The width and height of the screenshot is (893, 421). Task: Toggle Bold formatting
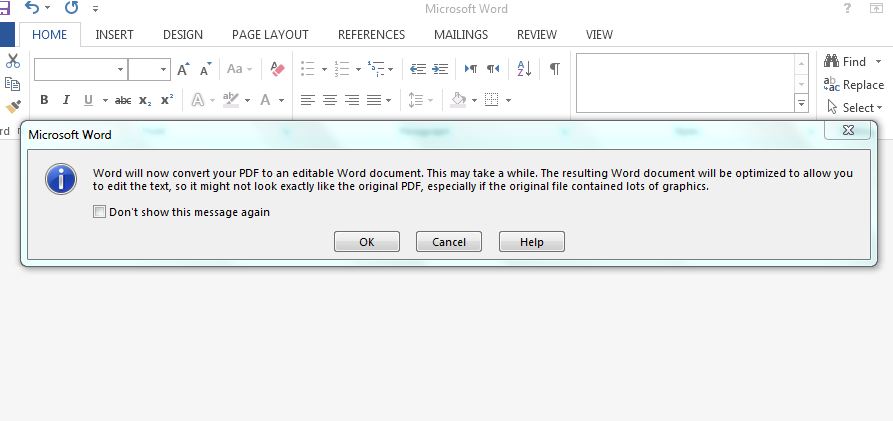click(x=44, y=100)
